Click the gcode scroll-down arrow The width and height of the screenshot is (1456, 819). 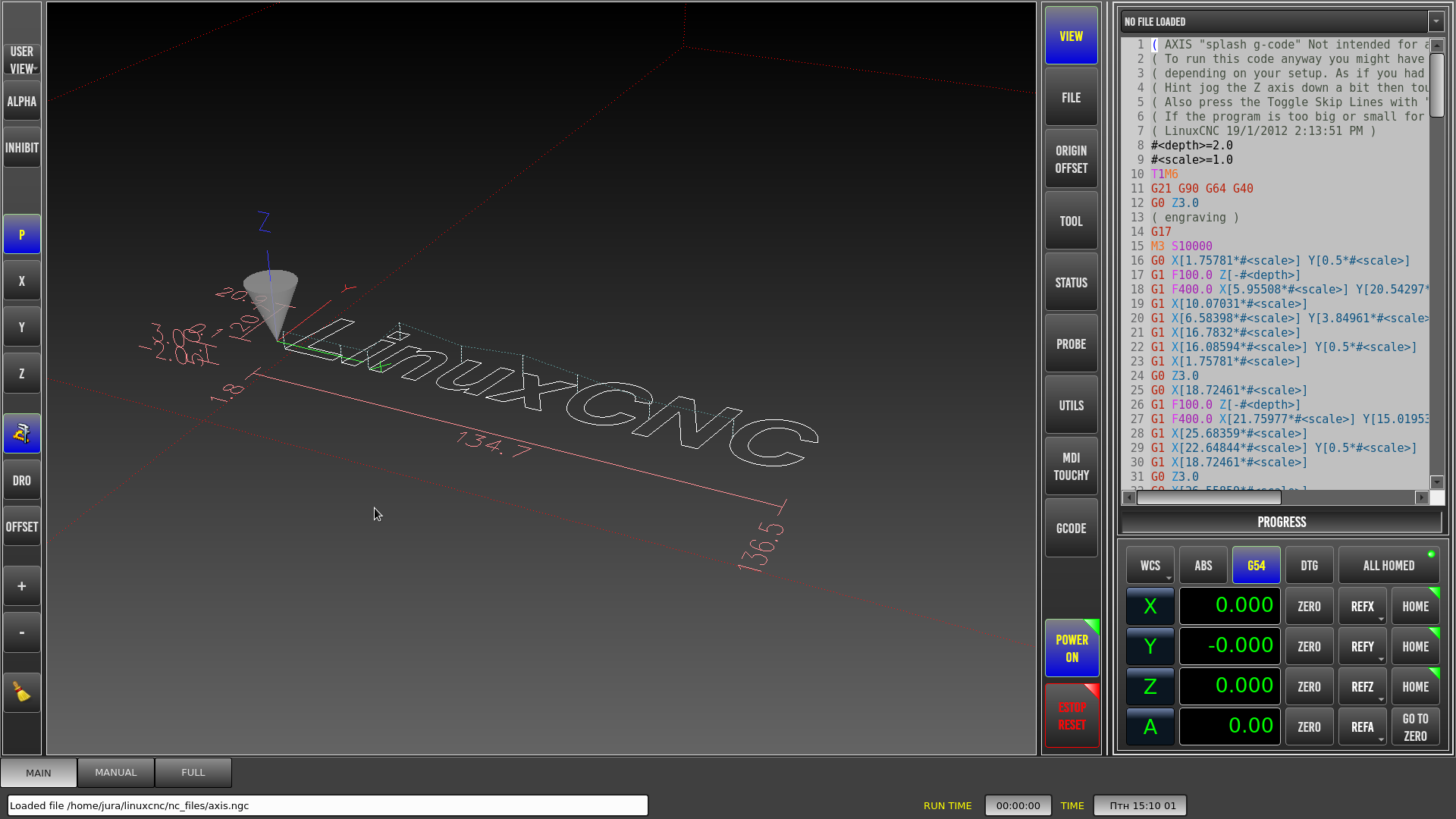[1436, 482]
